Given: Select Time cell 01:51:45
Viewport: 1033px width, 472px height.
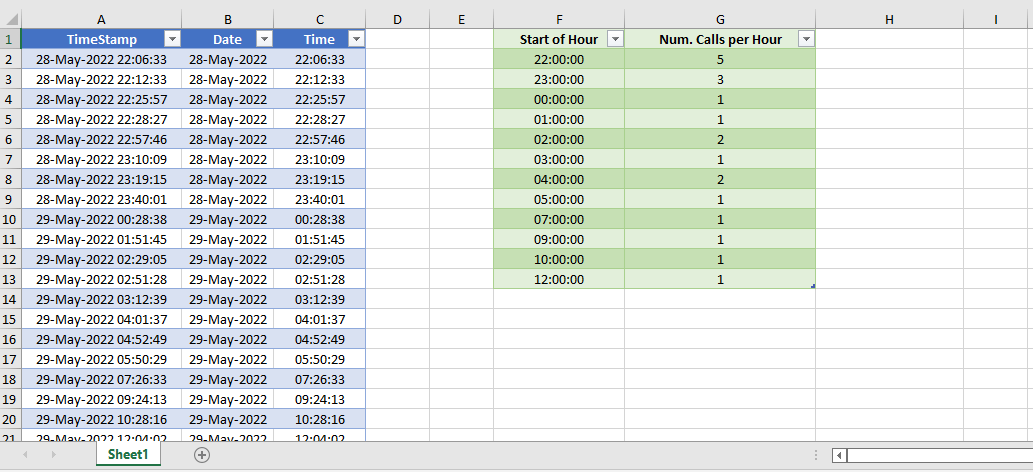Looking at the screenshot, I should [x=320, y=239].
